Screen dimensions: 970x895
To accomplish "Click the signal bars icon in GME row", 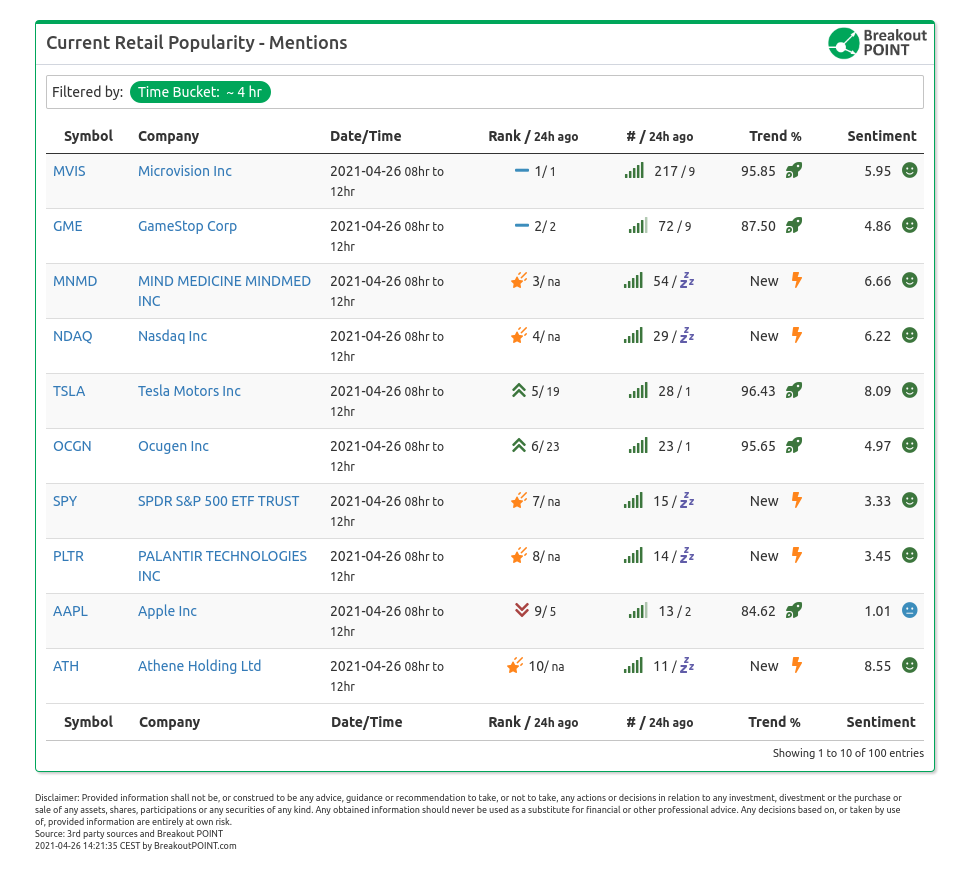I will [637, 226].
